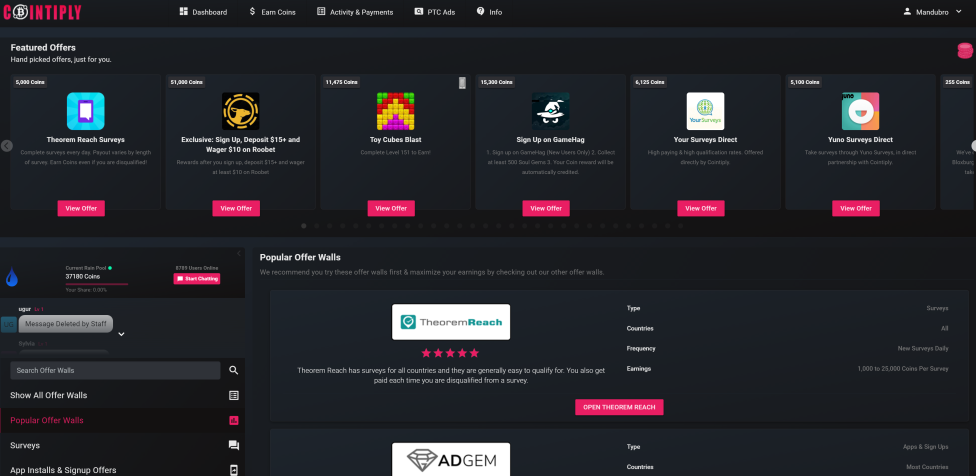Click the mobile device icon on Toy Cubes Blast
This screenshot has width=976, height=476.
pyautogui.click(x=462, y=83)
